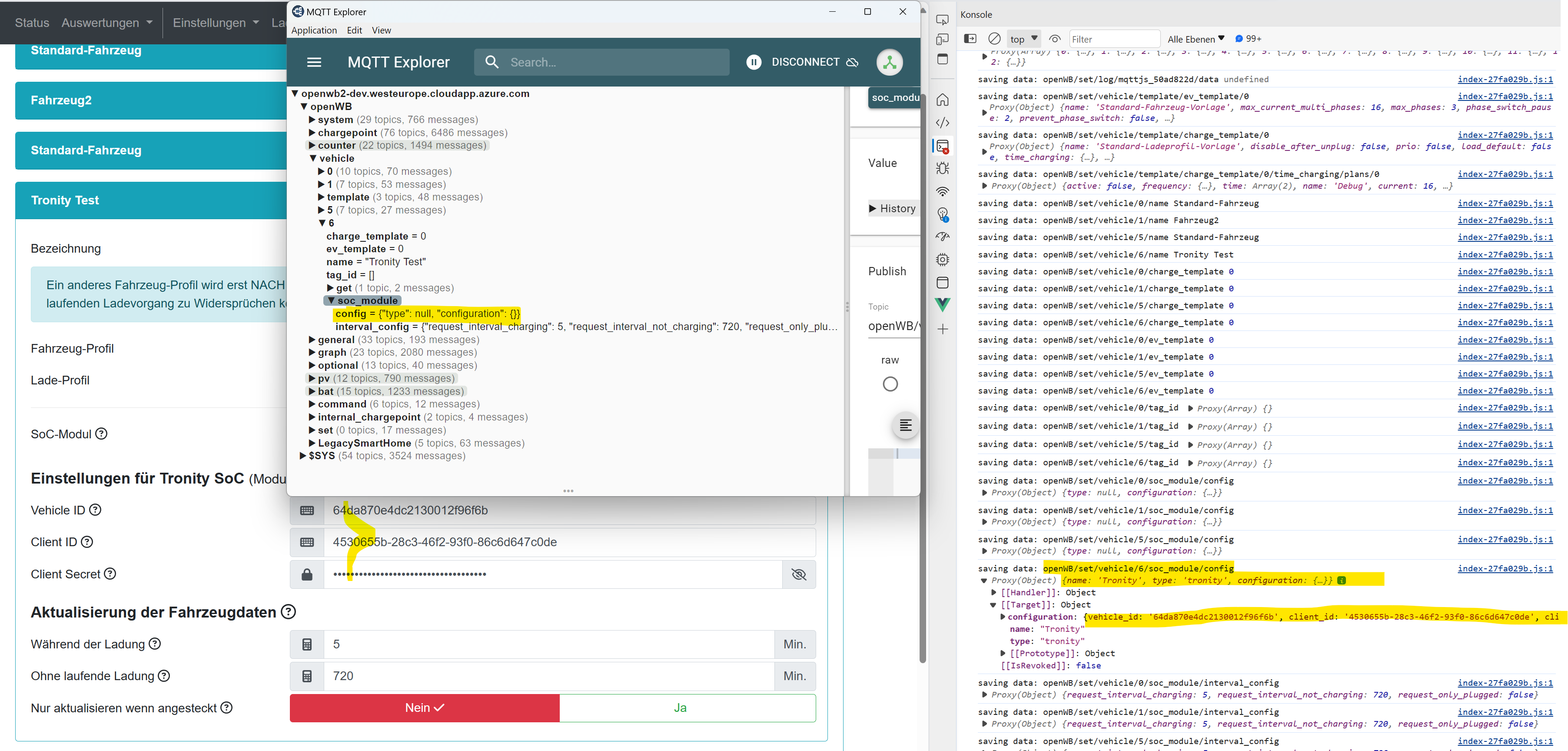Clear the console with the clear icon
The image size is (1568, 751).
pyautogui.click(x=994, y=39)
